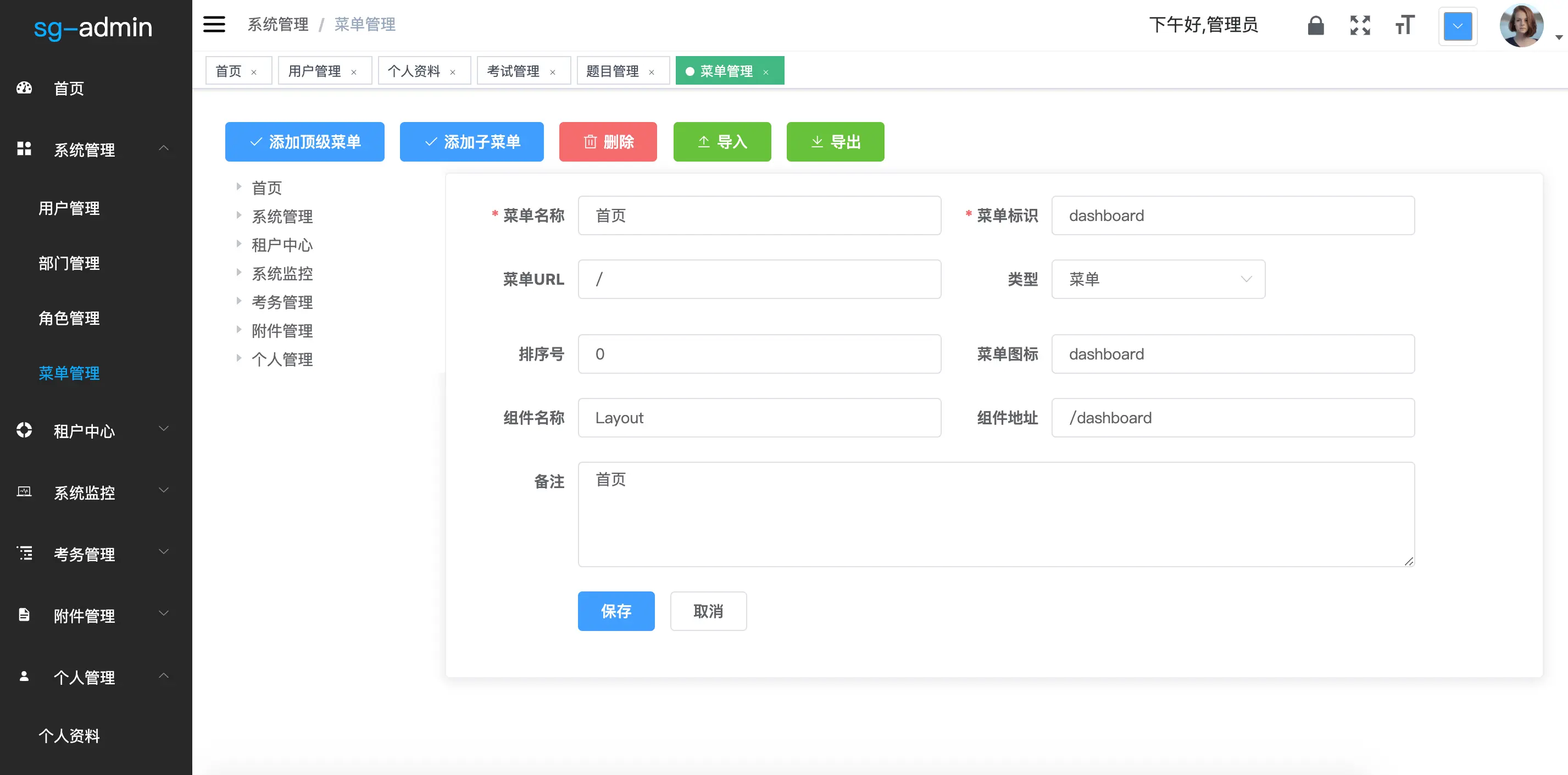The width and height of the screenshot is (1568, 775).
Task: Click the 系统监控 monitor sidebar icon
Action: (24, 491)
